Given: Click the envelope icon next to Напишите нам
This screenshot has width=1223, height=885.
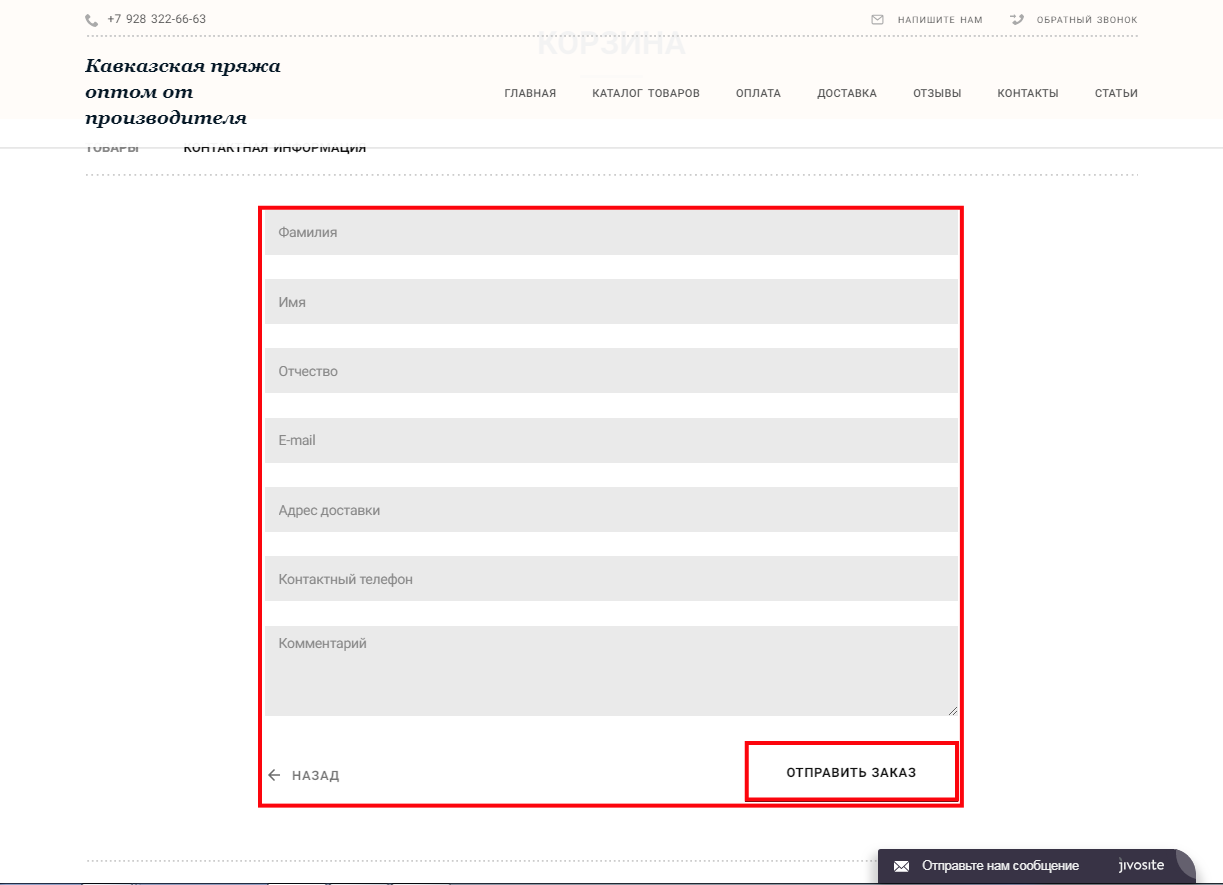Looking at the screenshot, I should [878, 19].
